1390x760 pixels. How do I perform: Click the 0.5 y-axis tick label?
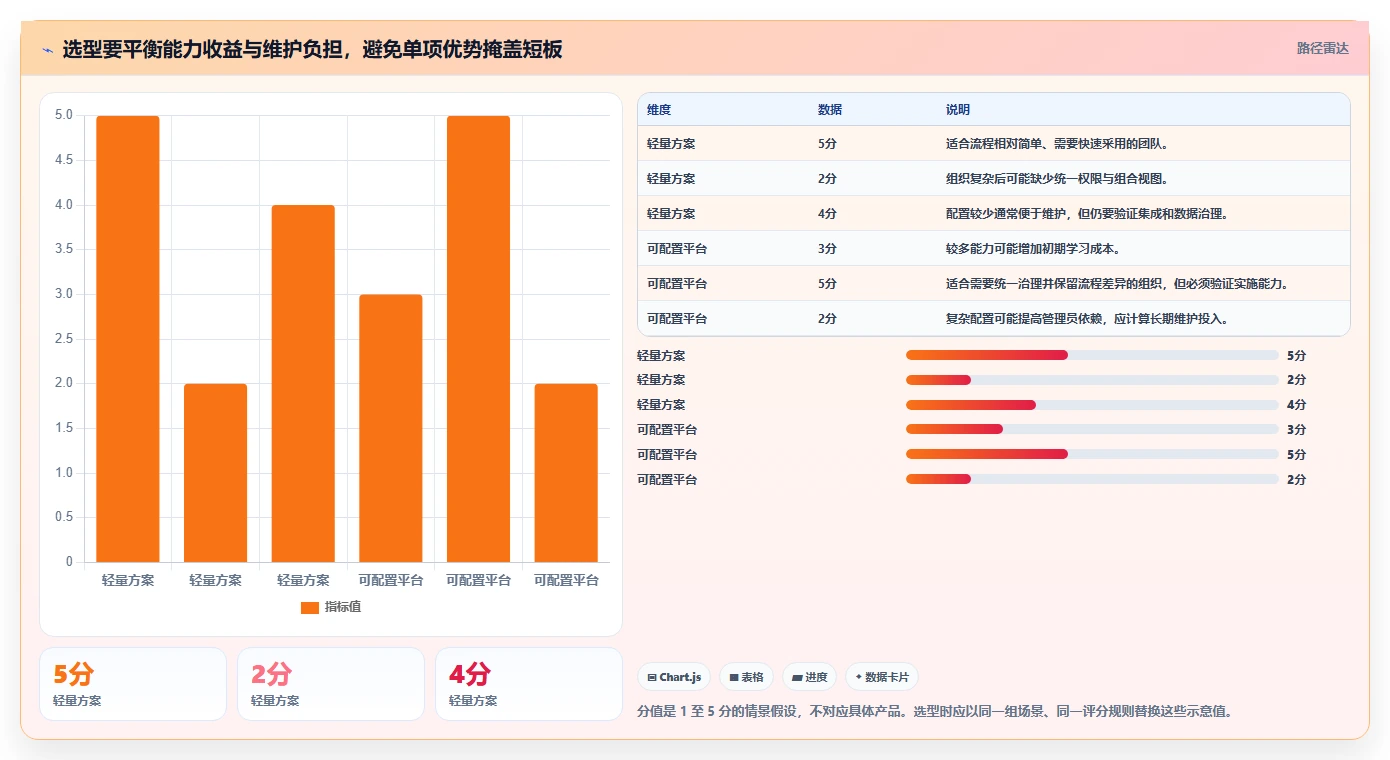coord(63,517)
